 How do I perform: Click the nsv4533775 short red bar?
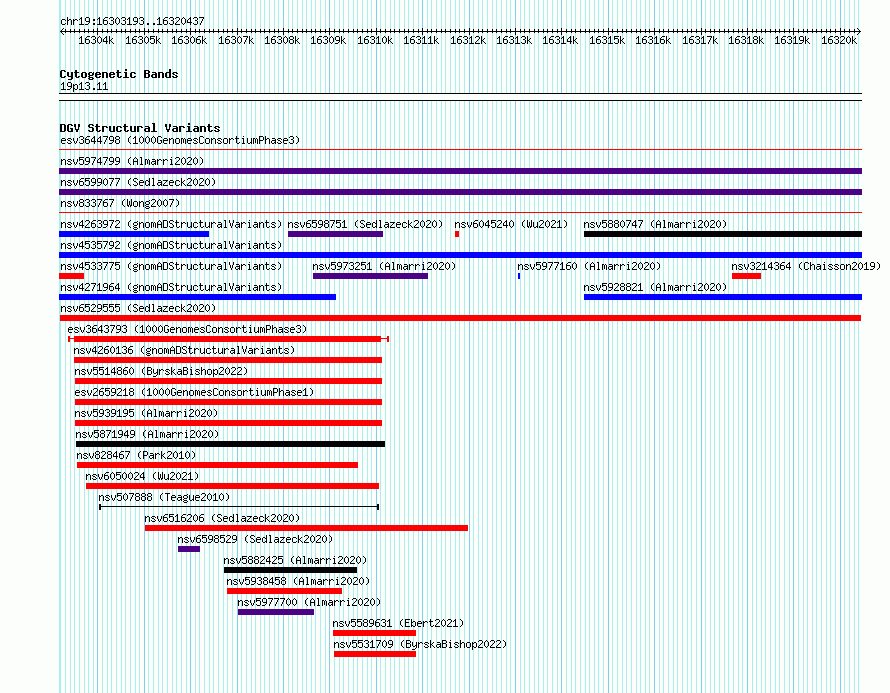tap(72, 276)
